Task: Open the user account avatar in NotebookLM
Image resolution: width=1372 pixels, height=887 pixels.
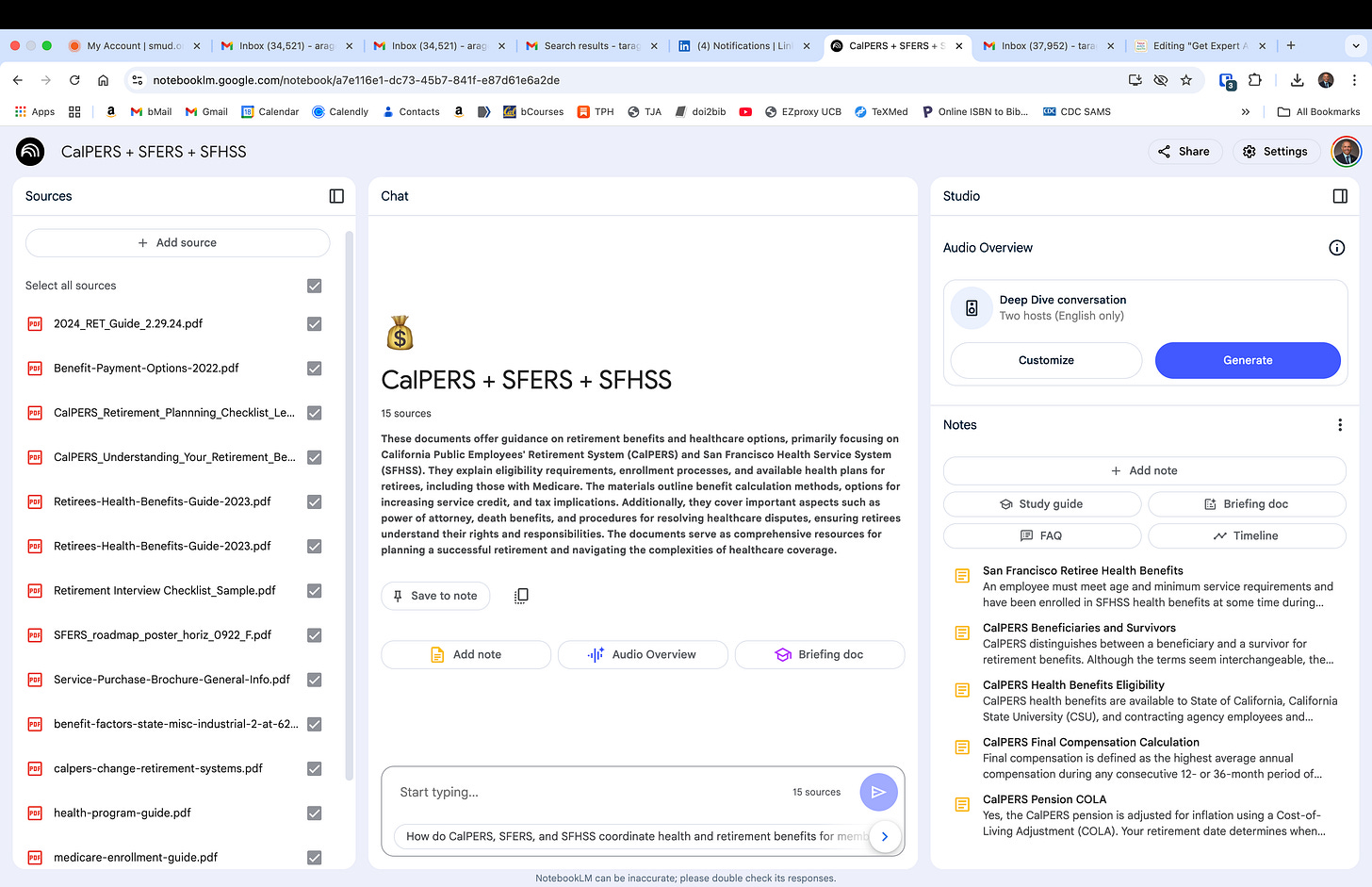Action: [1346, 151]
